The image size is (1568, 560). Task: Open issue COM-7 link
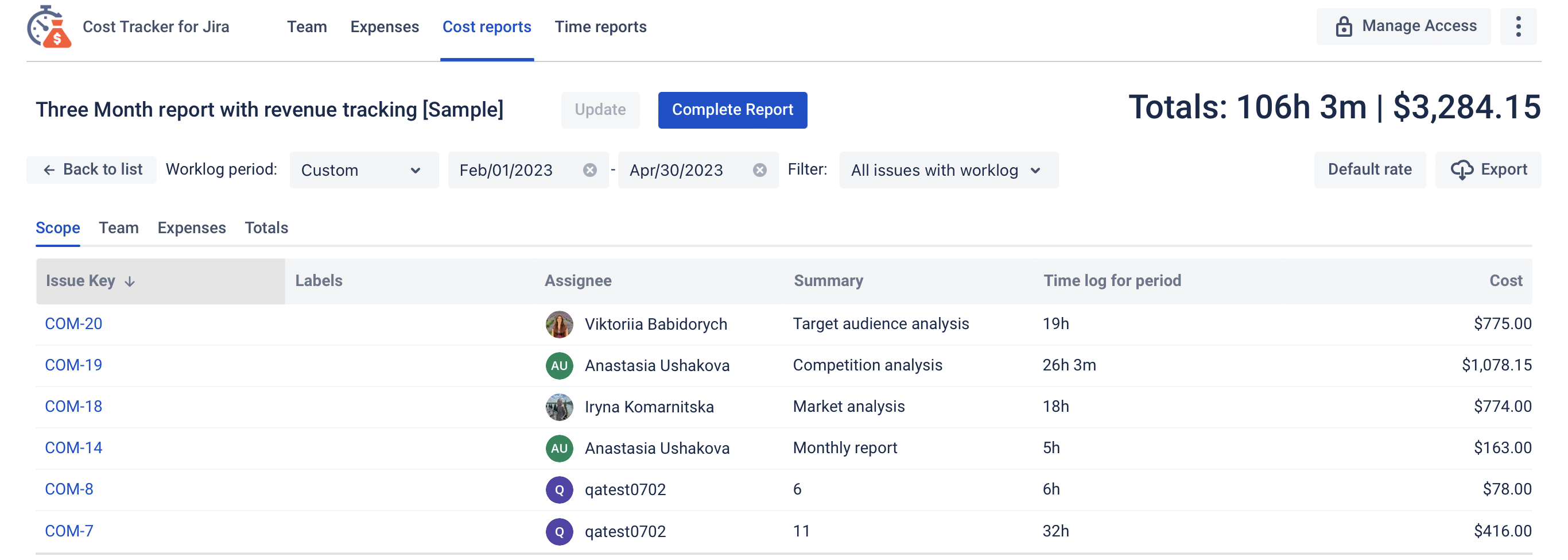69,531
